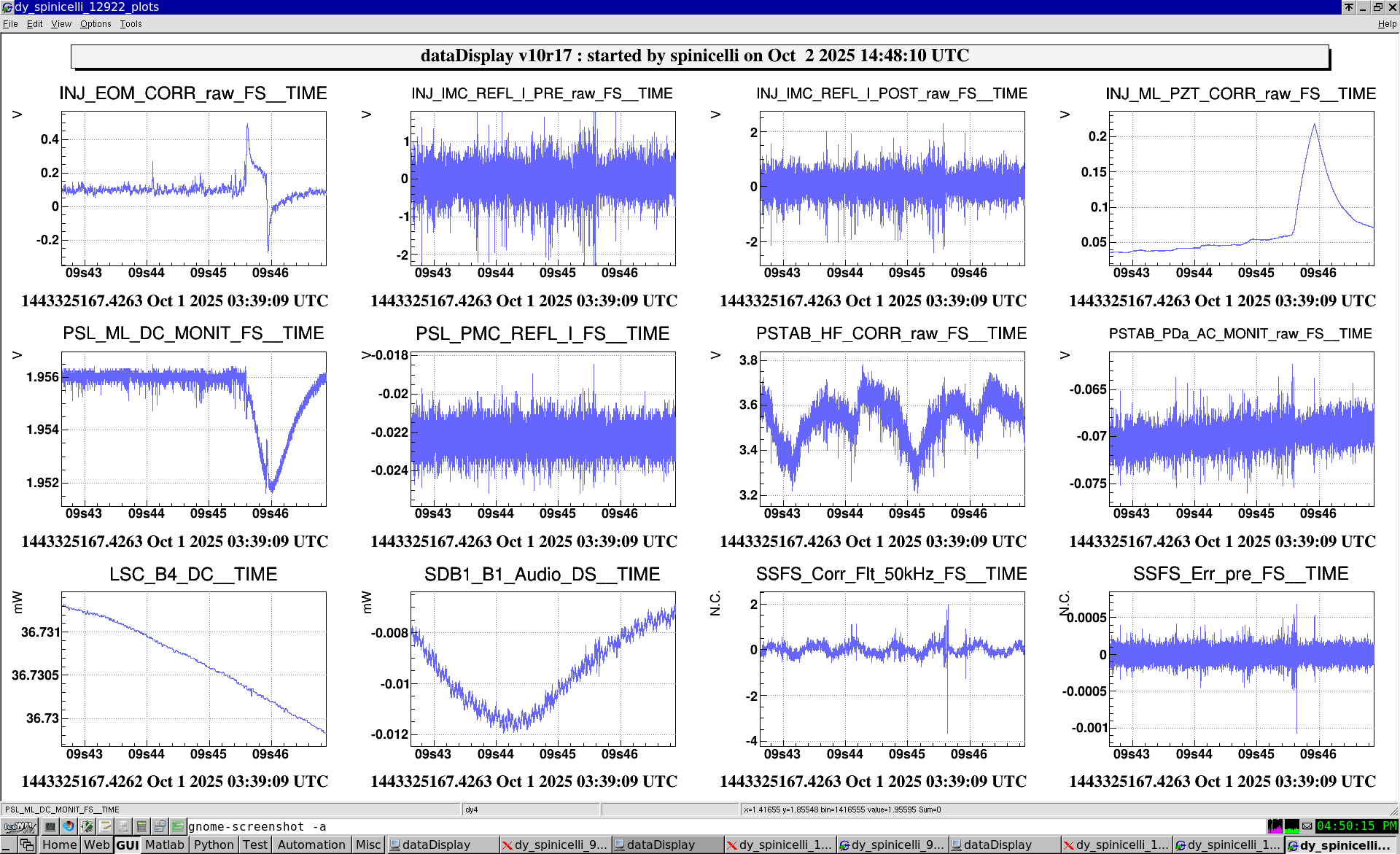Select the SDB1_B1_Audio_DS plot
The image size is (1400, 854).
(542, 669)
